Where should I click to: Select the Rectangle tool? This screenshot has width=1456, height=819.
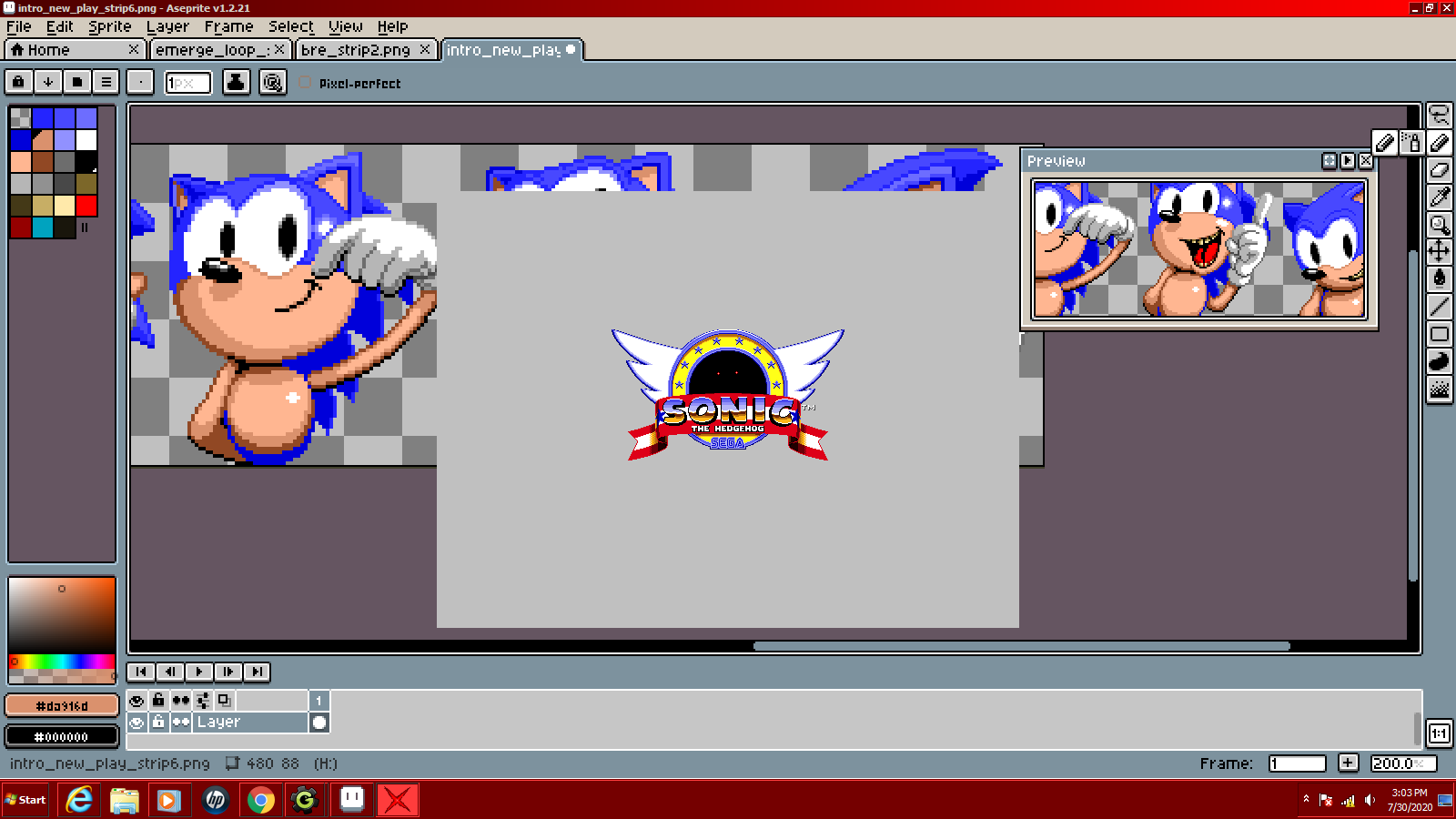pyautogui.click(x=1439, y=334)
